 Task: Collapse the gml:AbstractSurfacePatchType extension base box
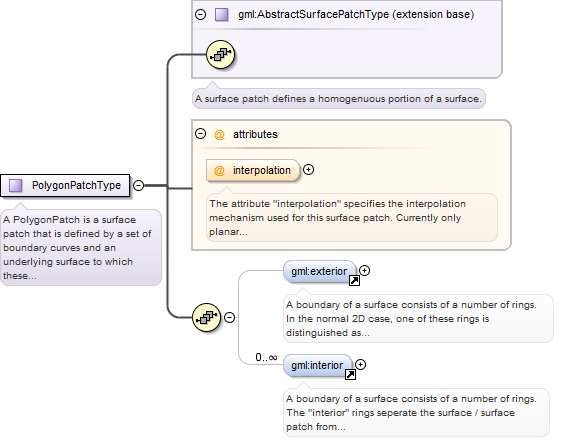pyautogui.click(x=200, y=14)
